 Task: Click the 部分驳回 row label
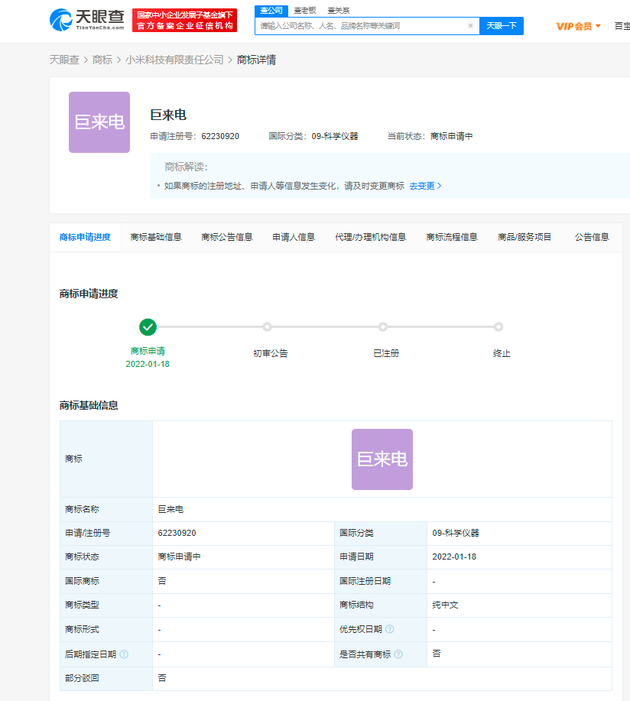click(x=82, y=678)
